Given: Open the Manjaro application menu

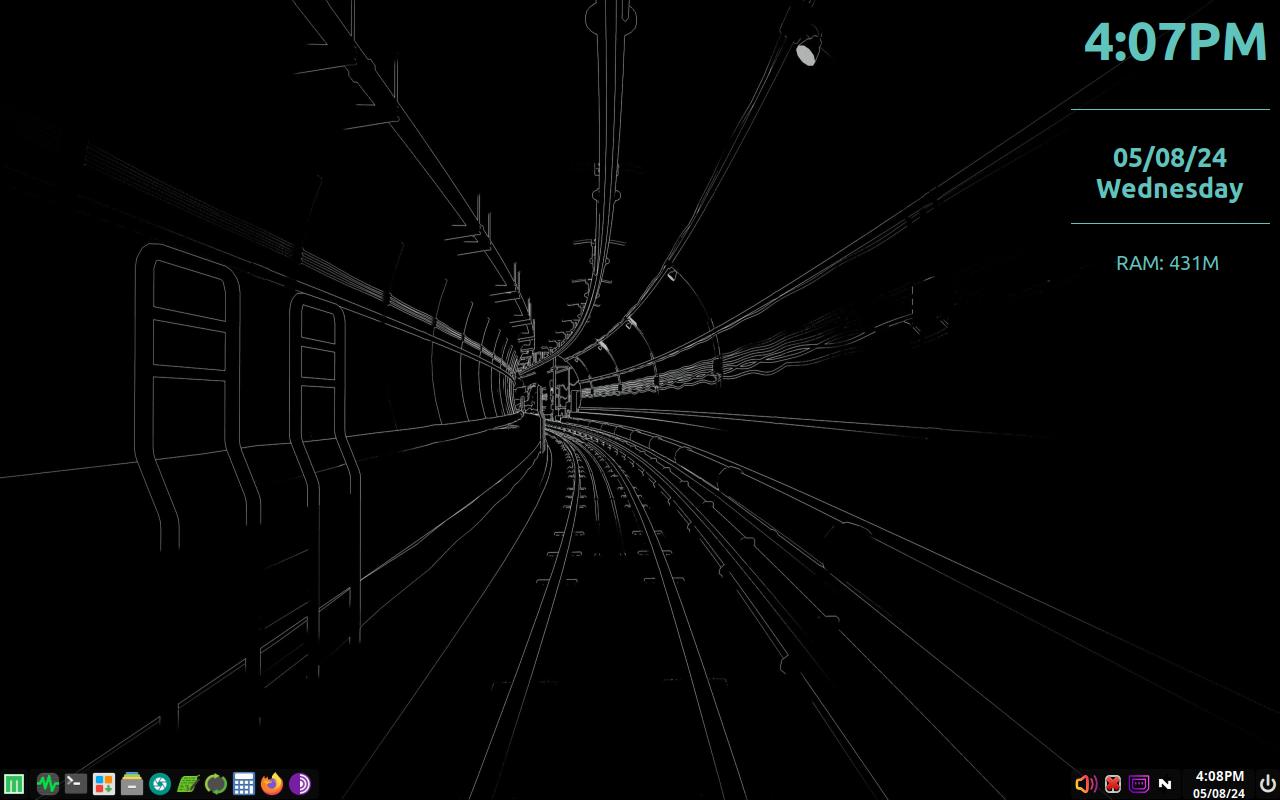Looking at the screenshot, I should (14, 784).
